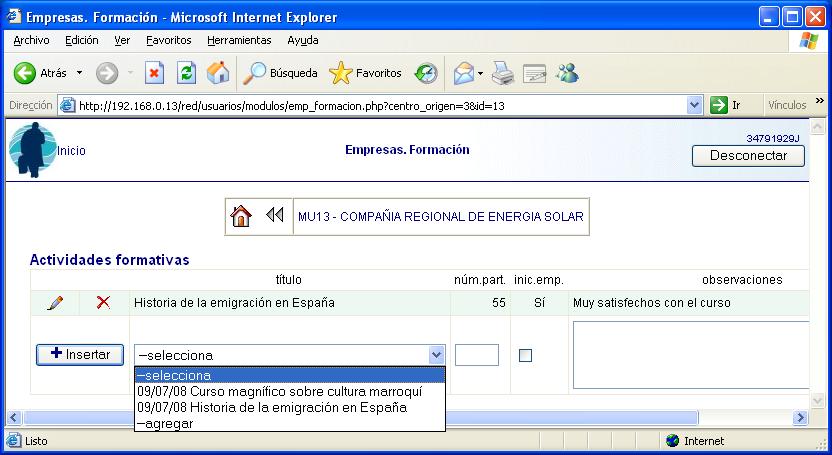Print the page with printer icon
Viewport: 832px width, 455px height.
pyautogui.click(x=502, y=73)
